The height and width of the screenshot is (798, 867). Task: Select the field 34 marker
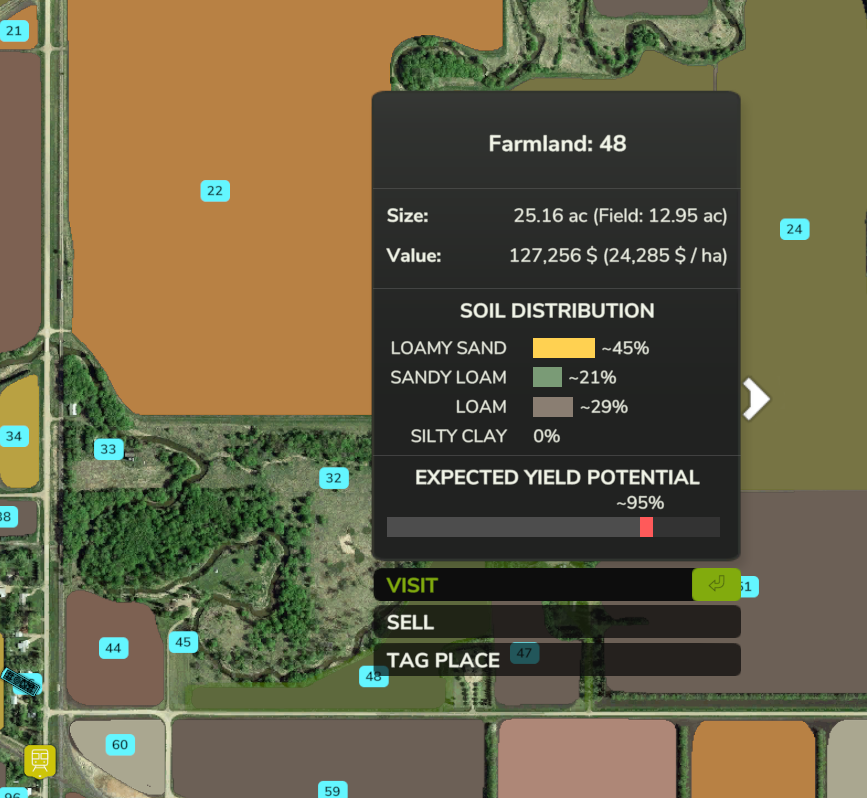pos(13,437)
